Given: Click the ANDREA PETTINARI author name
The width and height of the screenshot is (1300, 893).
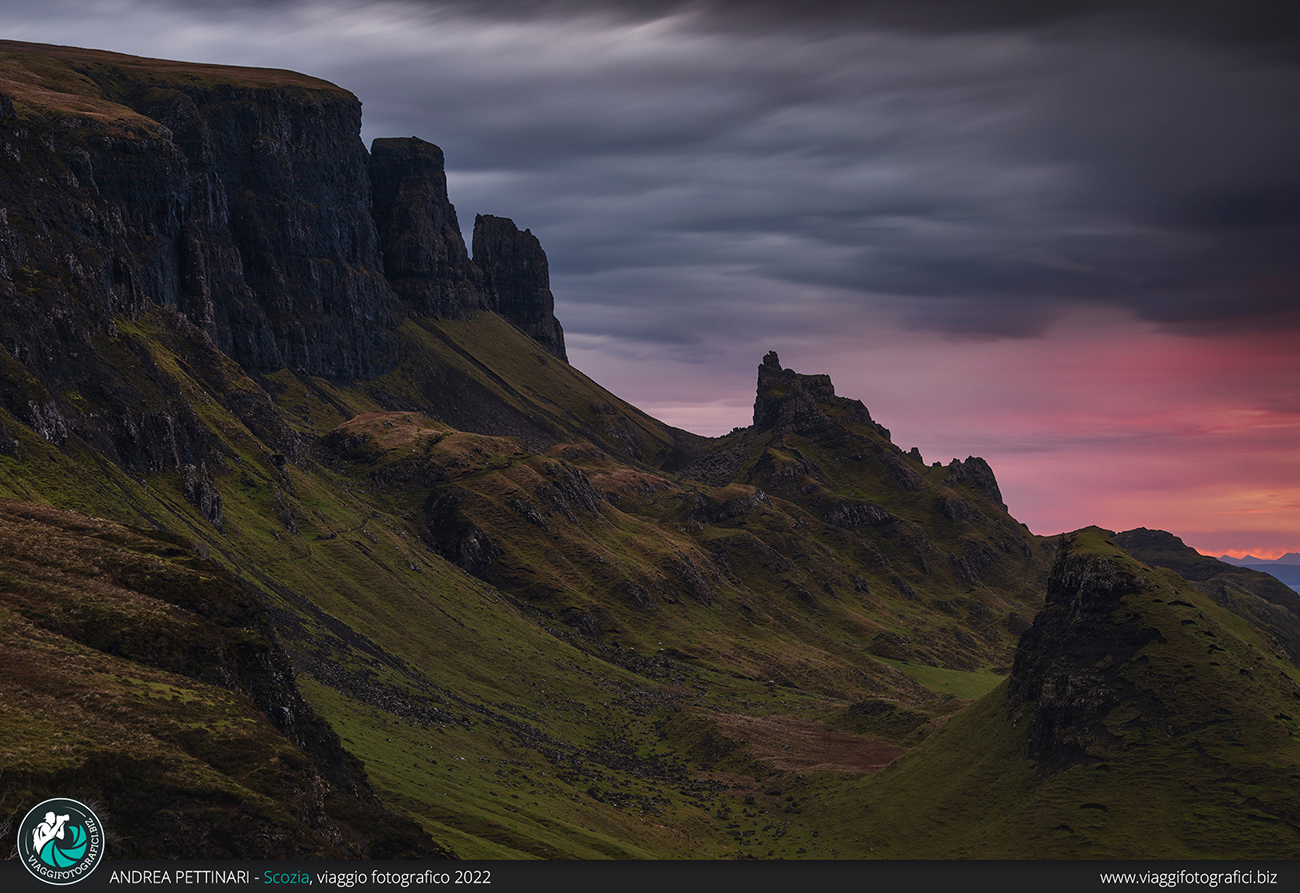Looking at the screenshot, I should pos(179,877).
